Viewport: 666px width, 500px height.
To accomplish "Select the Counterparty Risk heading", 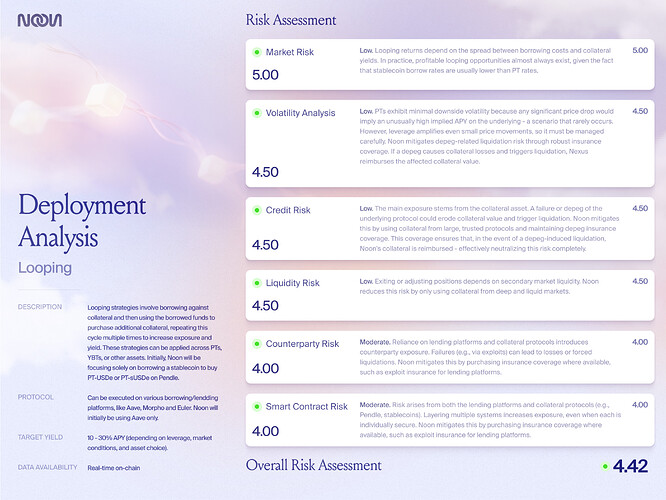I will pos(302,344).
